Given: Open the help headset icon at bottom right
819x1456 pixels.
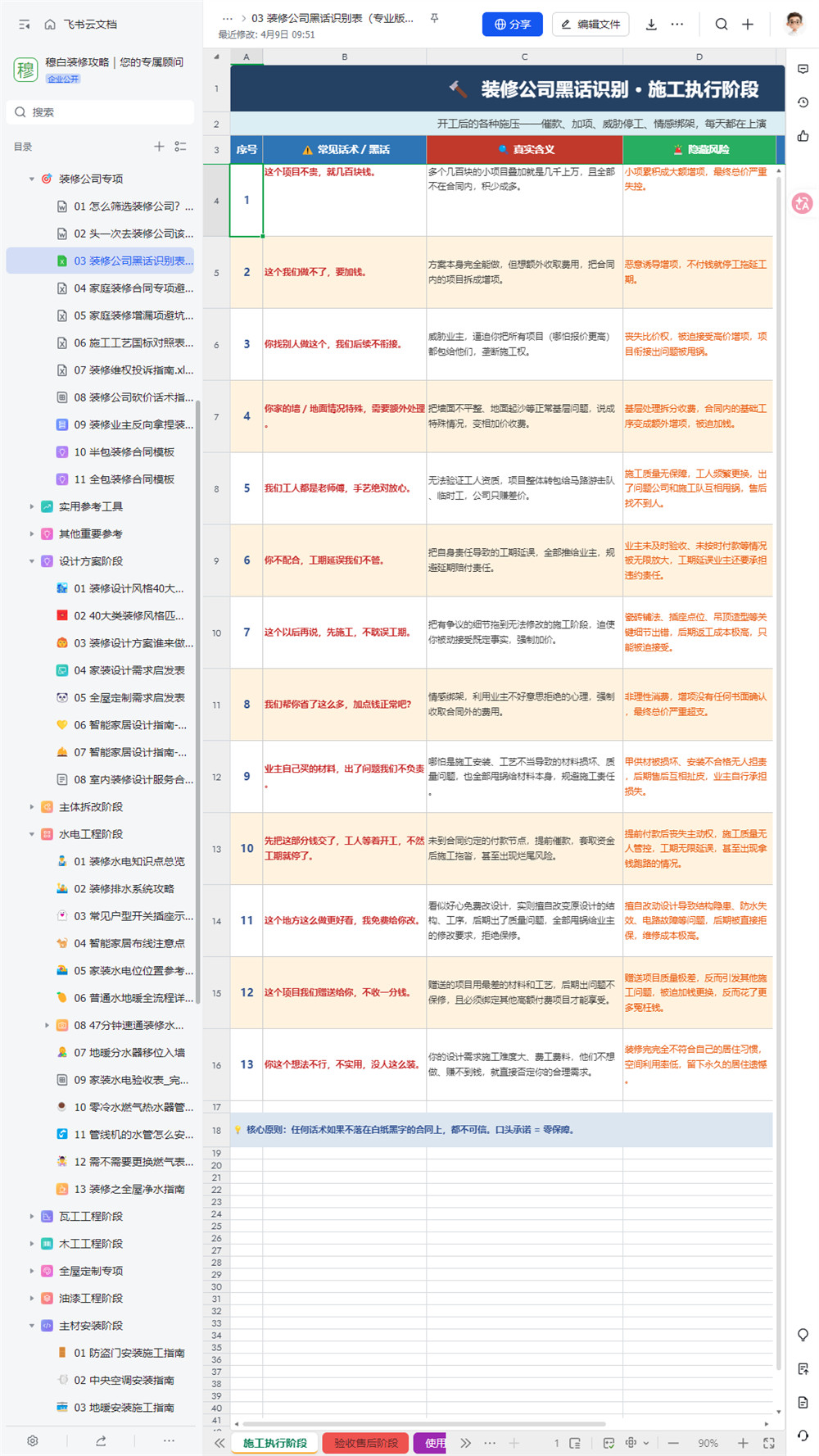Looking at the screenshot, I should (803, 1436).
